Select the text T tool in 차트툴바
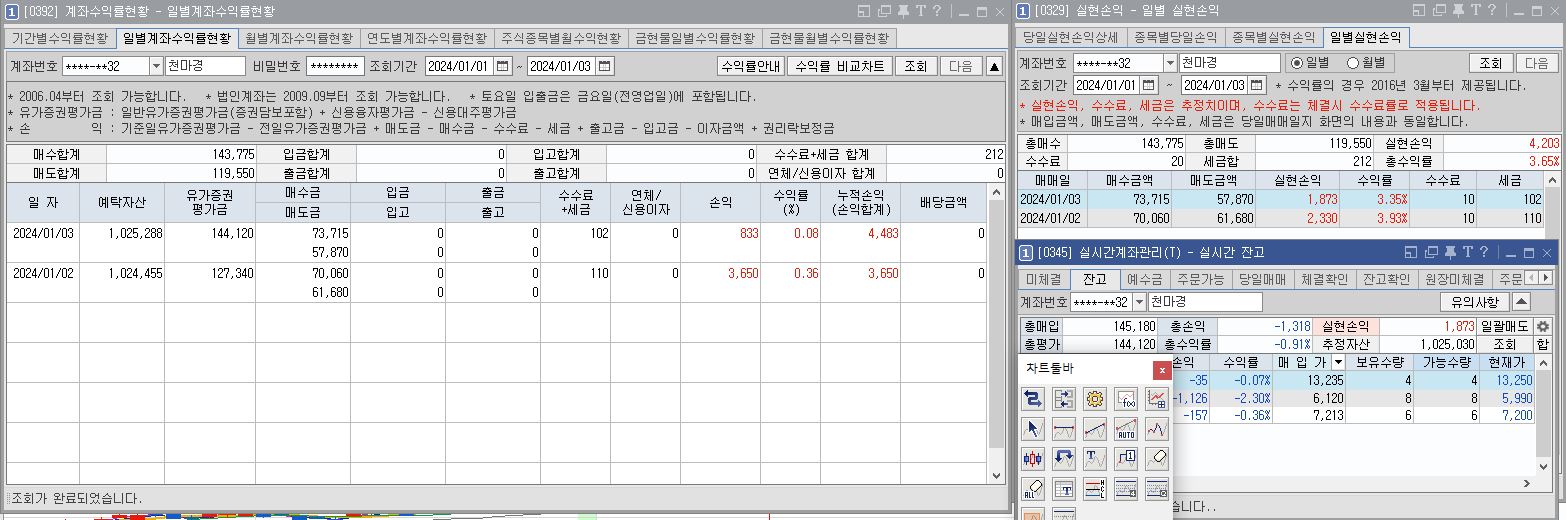Screen dimensions: 1566x520 [x=1095, y=459]
